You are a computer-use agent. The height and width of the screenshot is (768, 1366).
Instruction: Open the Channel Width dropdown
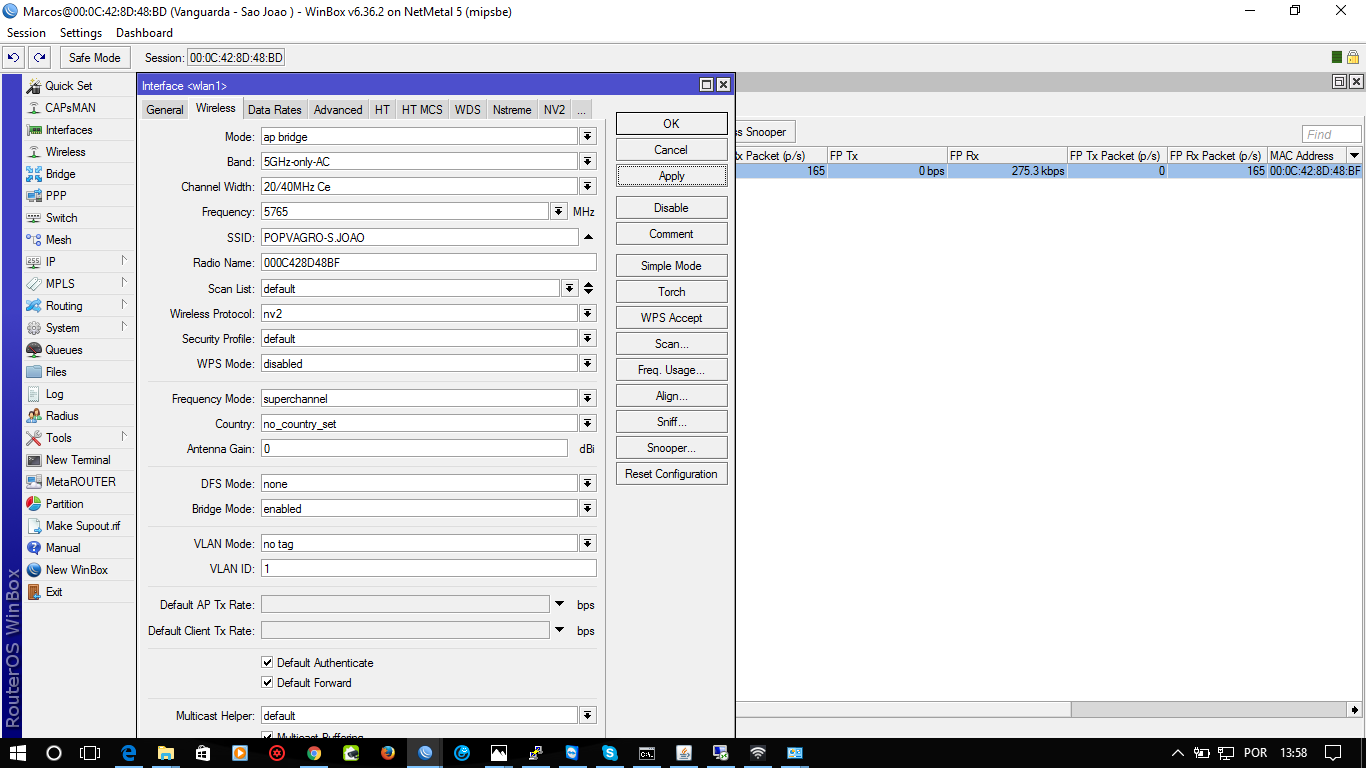coord(588,187)
